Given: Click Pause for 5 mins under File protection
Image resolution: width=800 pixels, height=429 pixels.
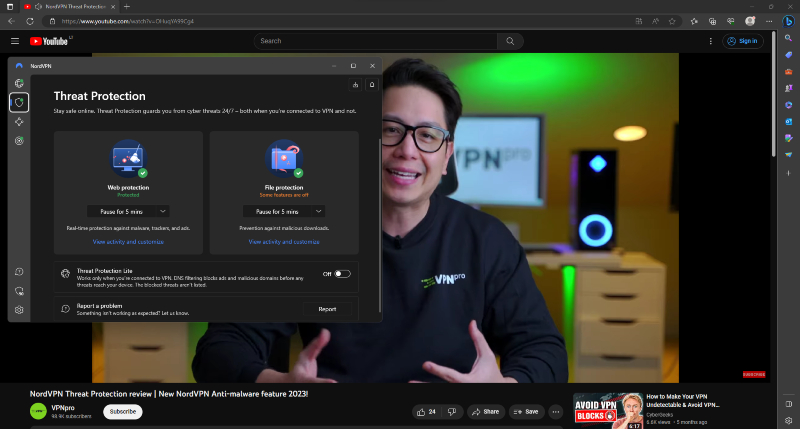Looking at the screenshot, I should pos(277,211).
